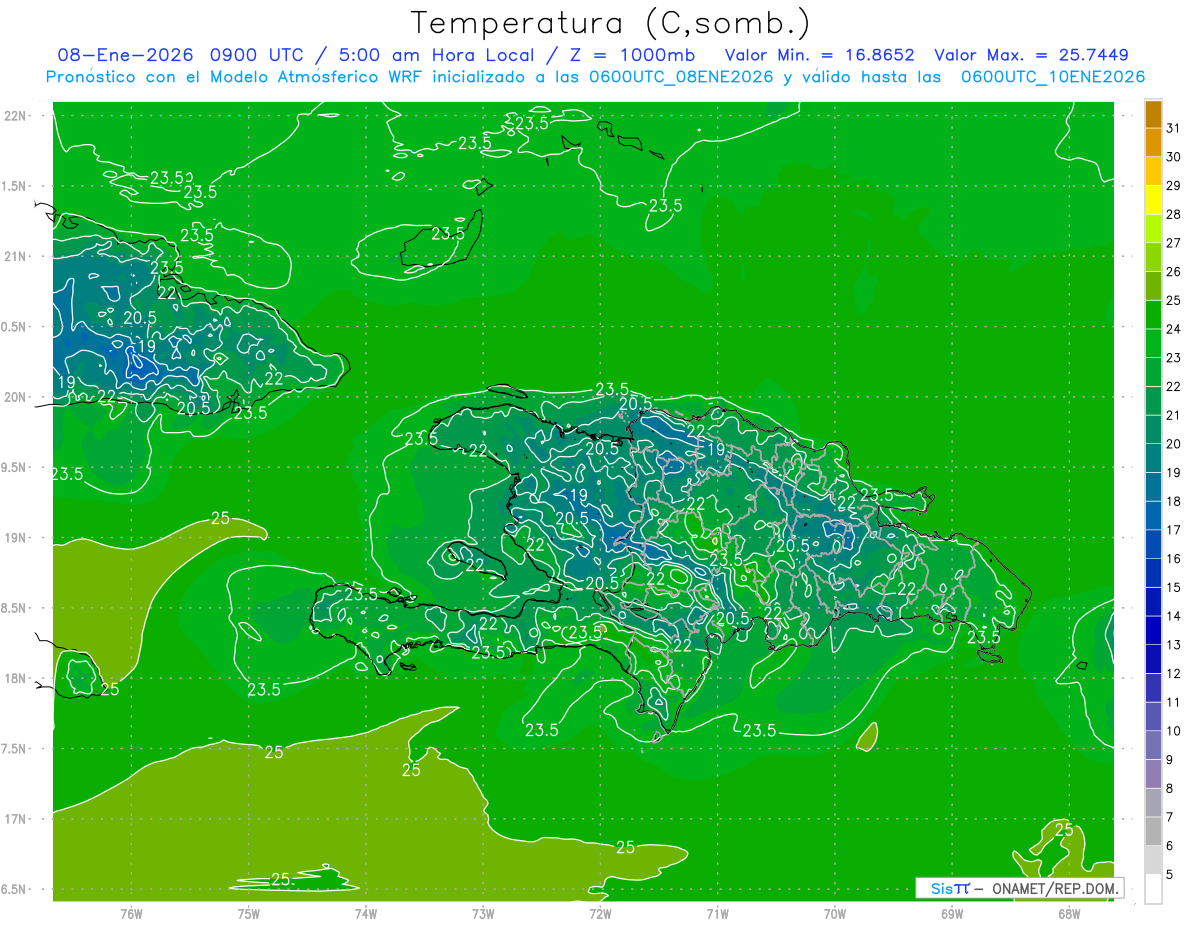Viewport: 1200px width, 927px height.
Task: Click the "17N" latitude axis label
Action: point(15,820)
